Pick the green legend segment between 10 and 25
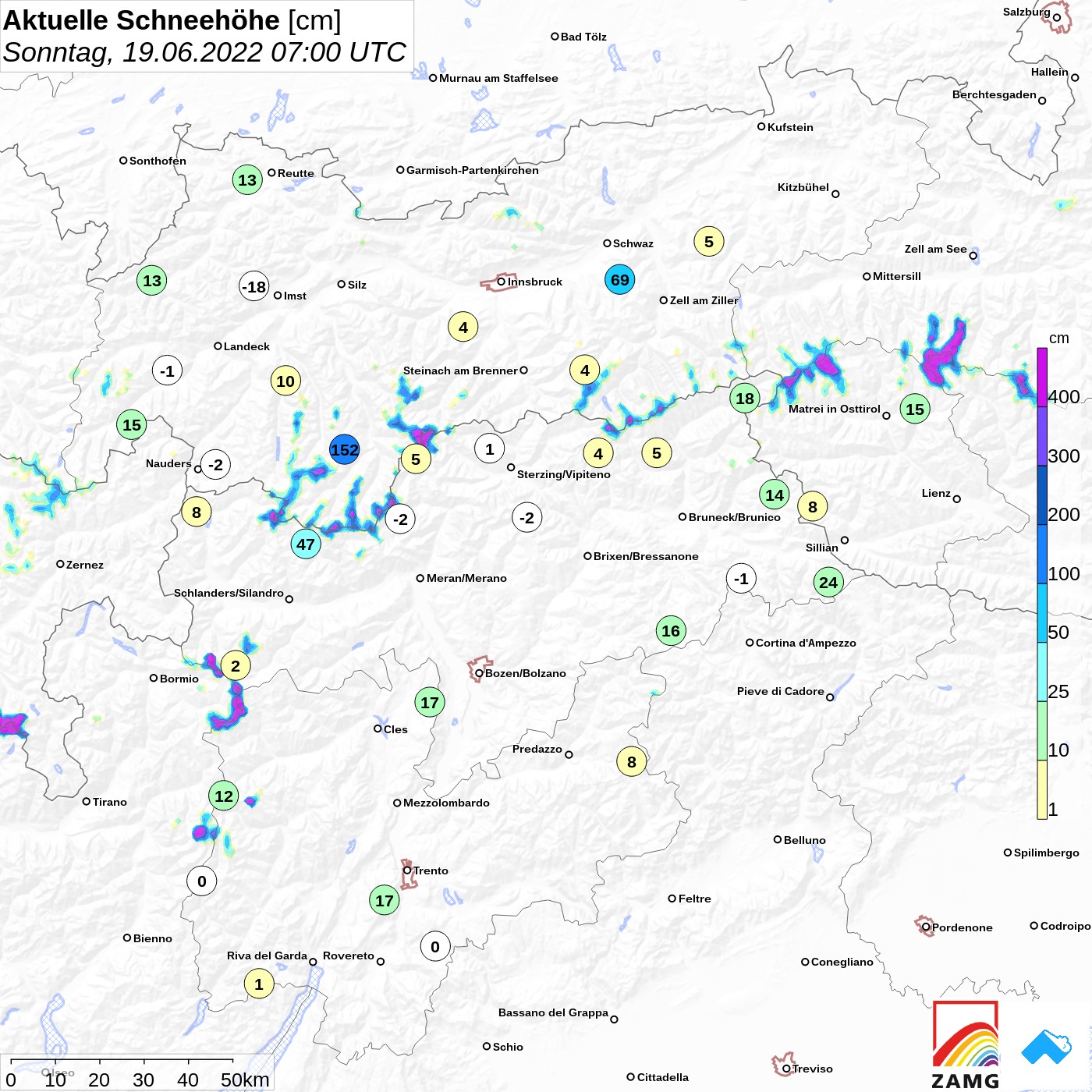 tap(1042, 731)
